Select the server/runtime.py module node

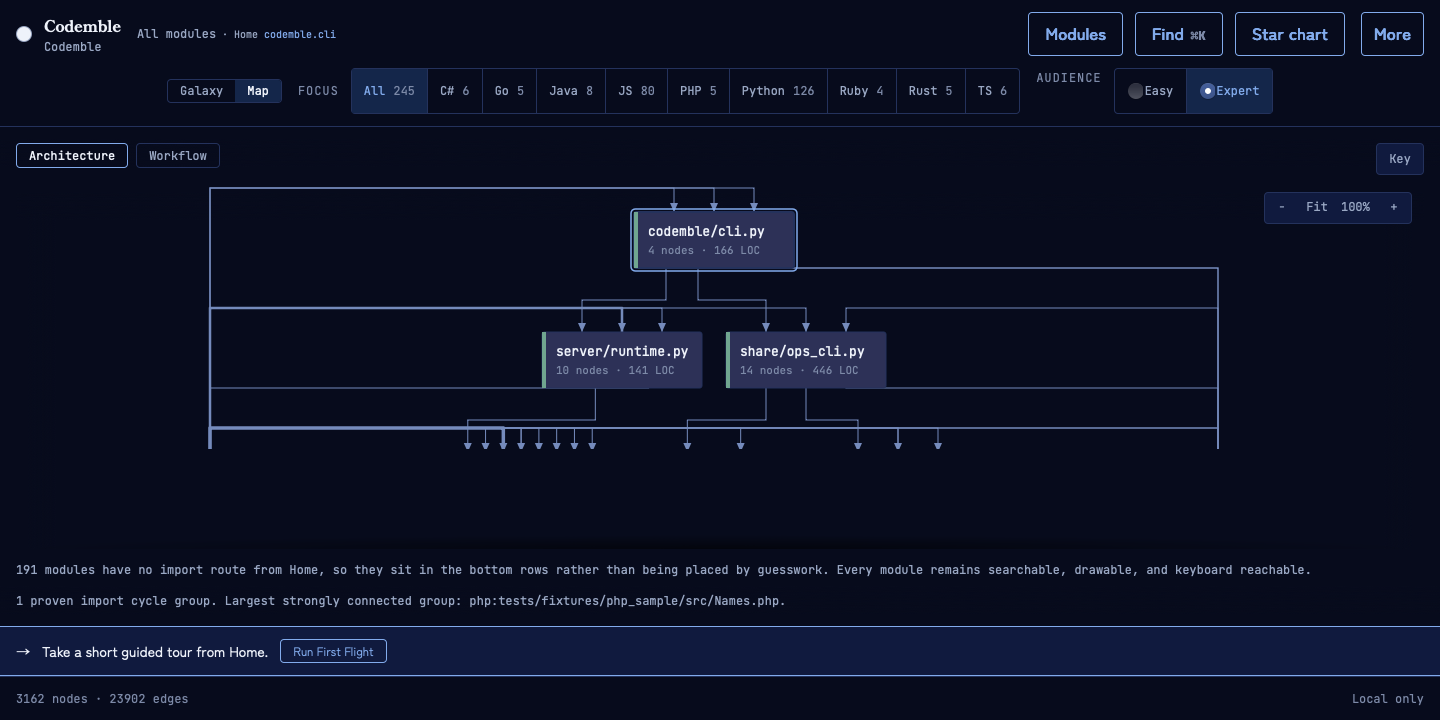click(622, 360)
